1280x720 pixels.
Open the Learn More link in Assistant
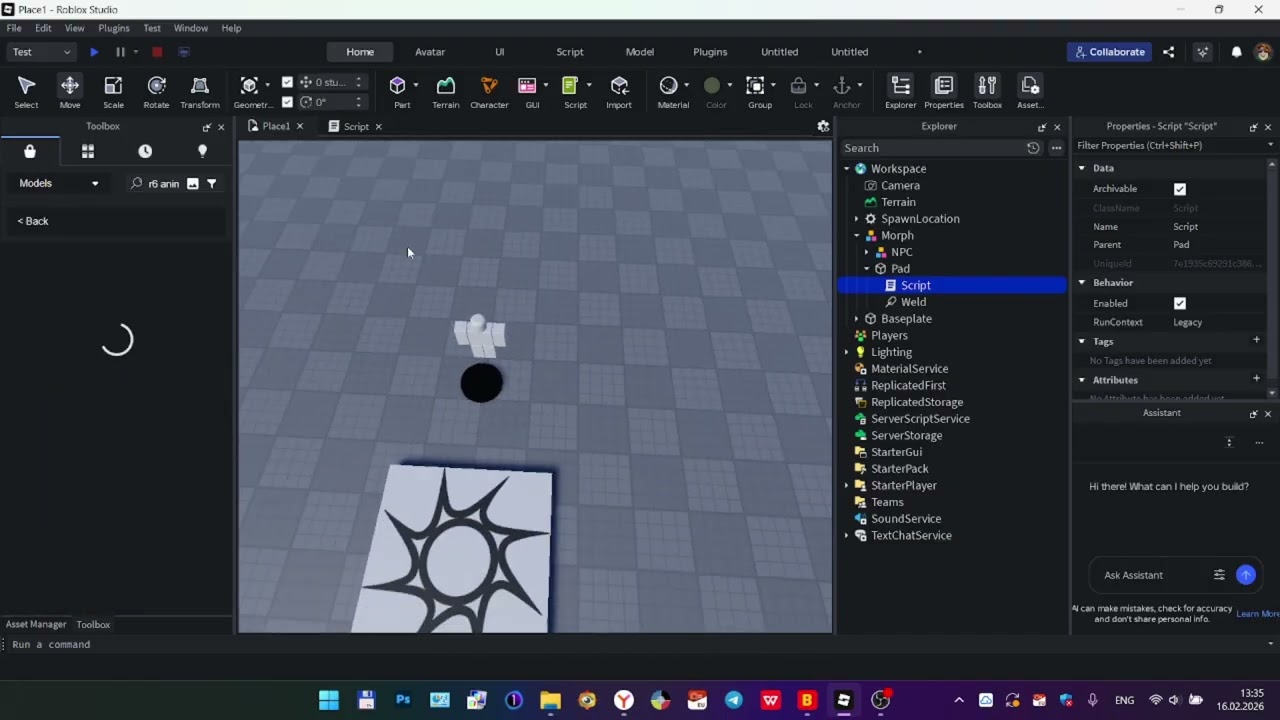[1257, 614]
